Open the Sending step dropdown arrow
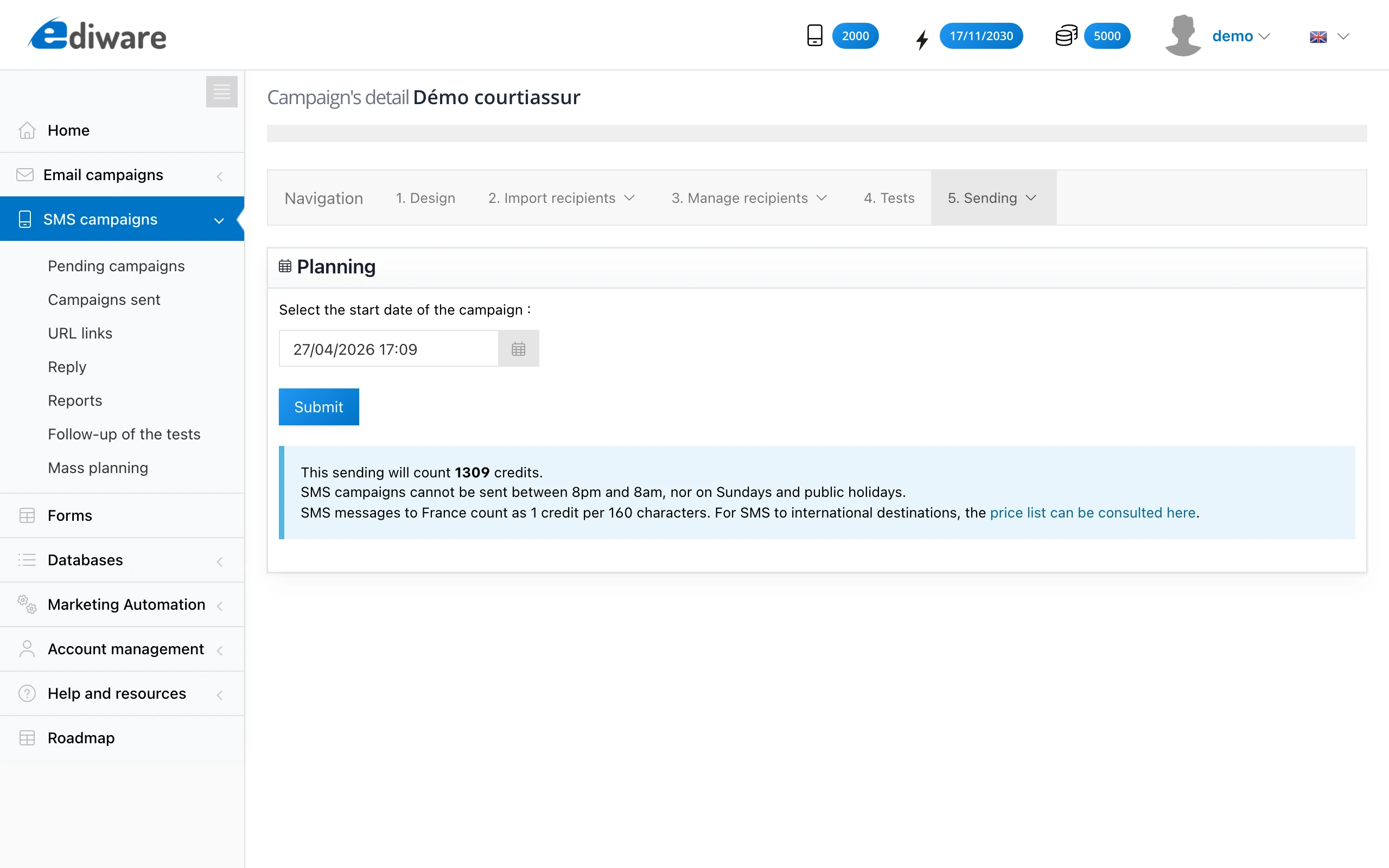1389x868 pixels. click(1031, 198)
